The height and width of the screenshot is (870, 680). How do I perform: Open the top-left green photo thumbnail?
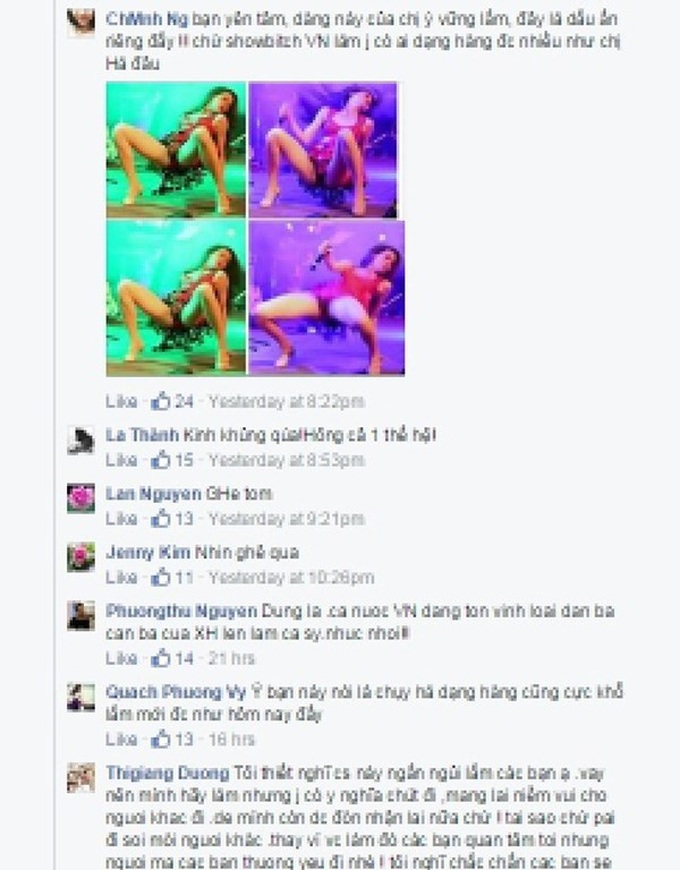coord(176,149)
